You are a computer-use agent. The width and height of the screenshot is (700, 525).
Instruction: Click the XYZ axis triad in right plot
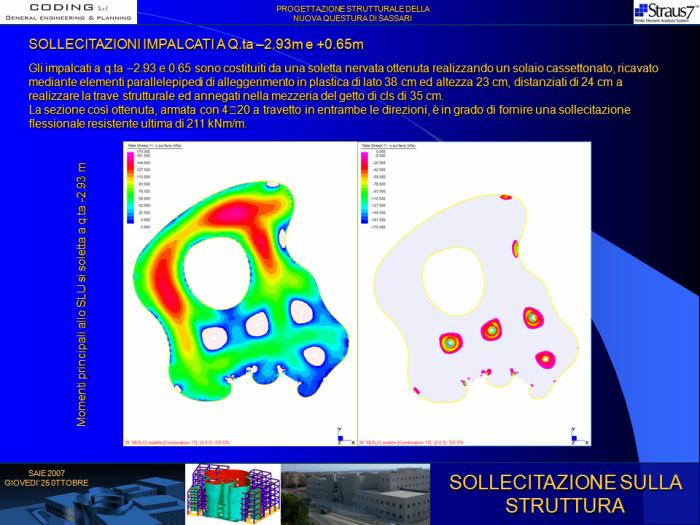(x=573, y=435)
